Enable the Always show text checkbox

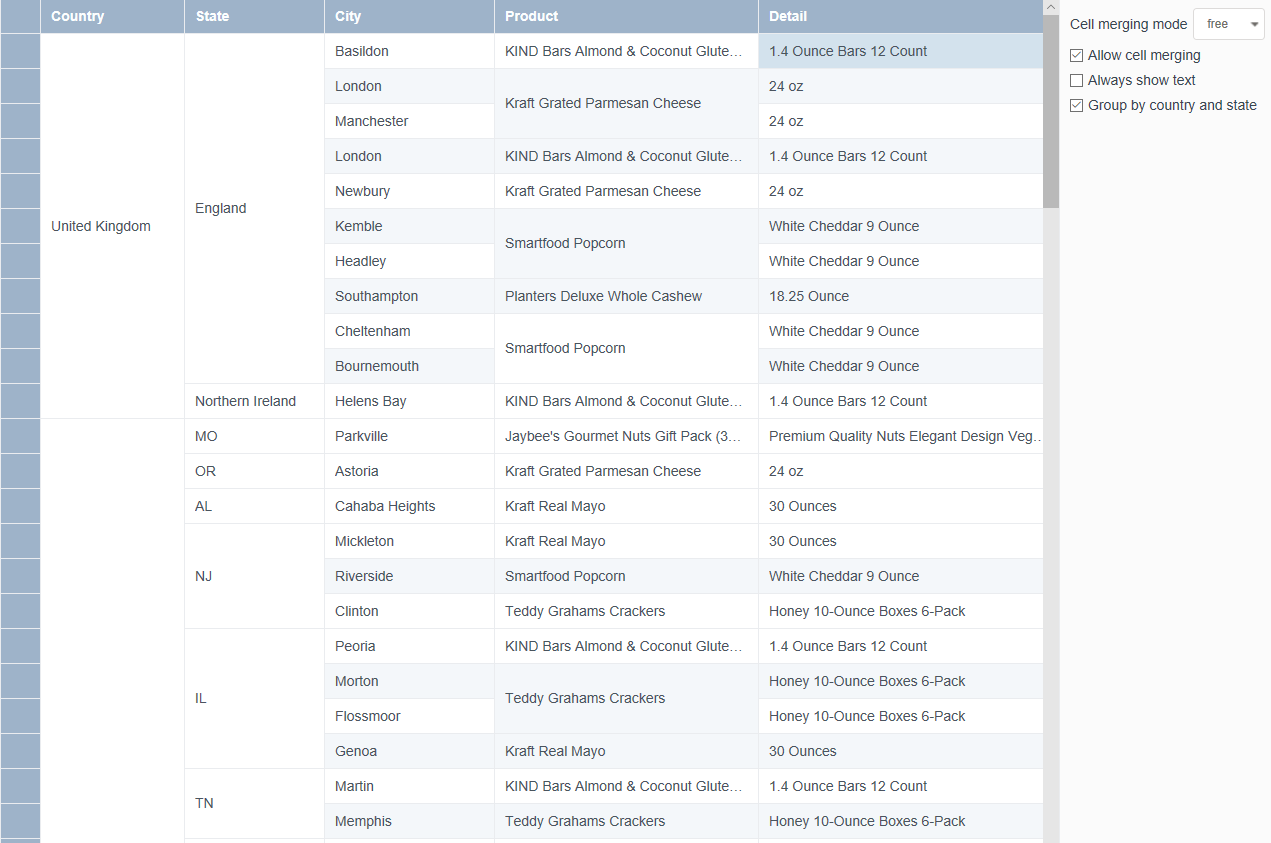(1077, 81)
